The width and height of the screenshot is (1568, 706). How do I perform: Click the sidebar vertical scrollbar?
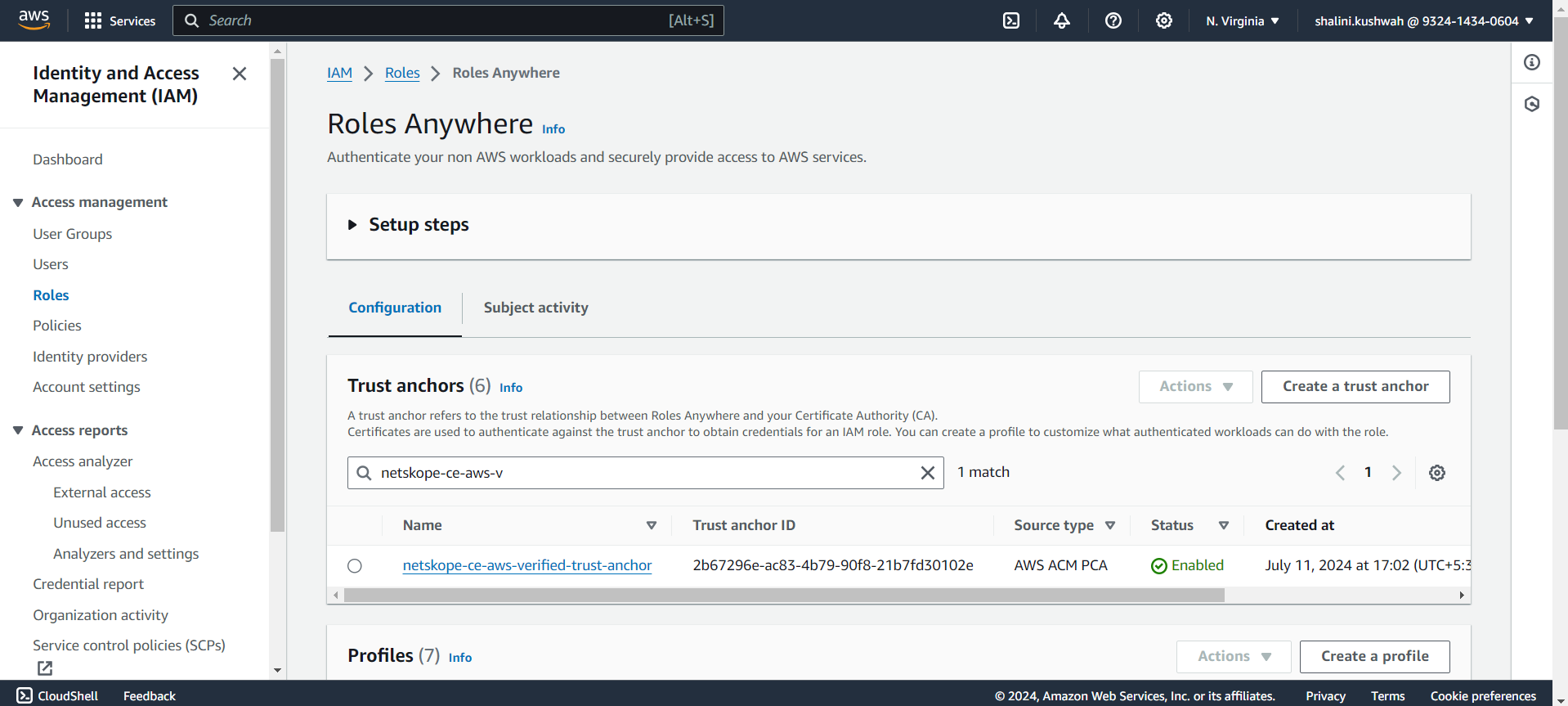click(277, 295)
